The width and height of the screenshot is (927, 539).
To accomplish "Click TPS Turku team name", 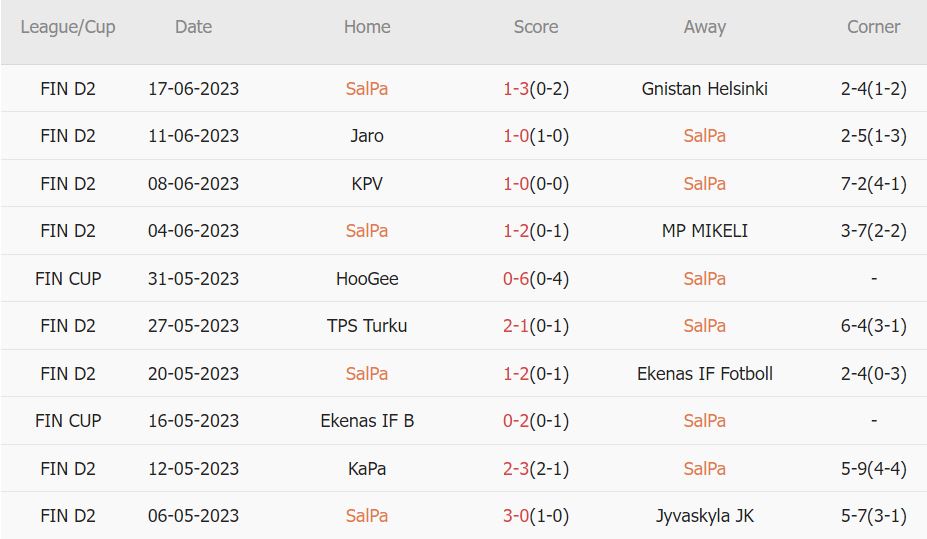I will pos(367,326).
